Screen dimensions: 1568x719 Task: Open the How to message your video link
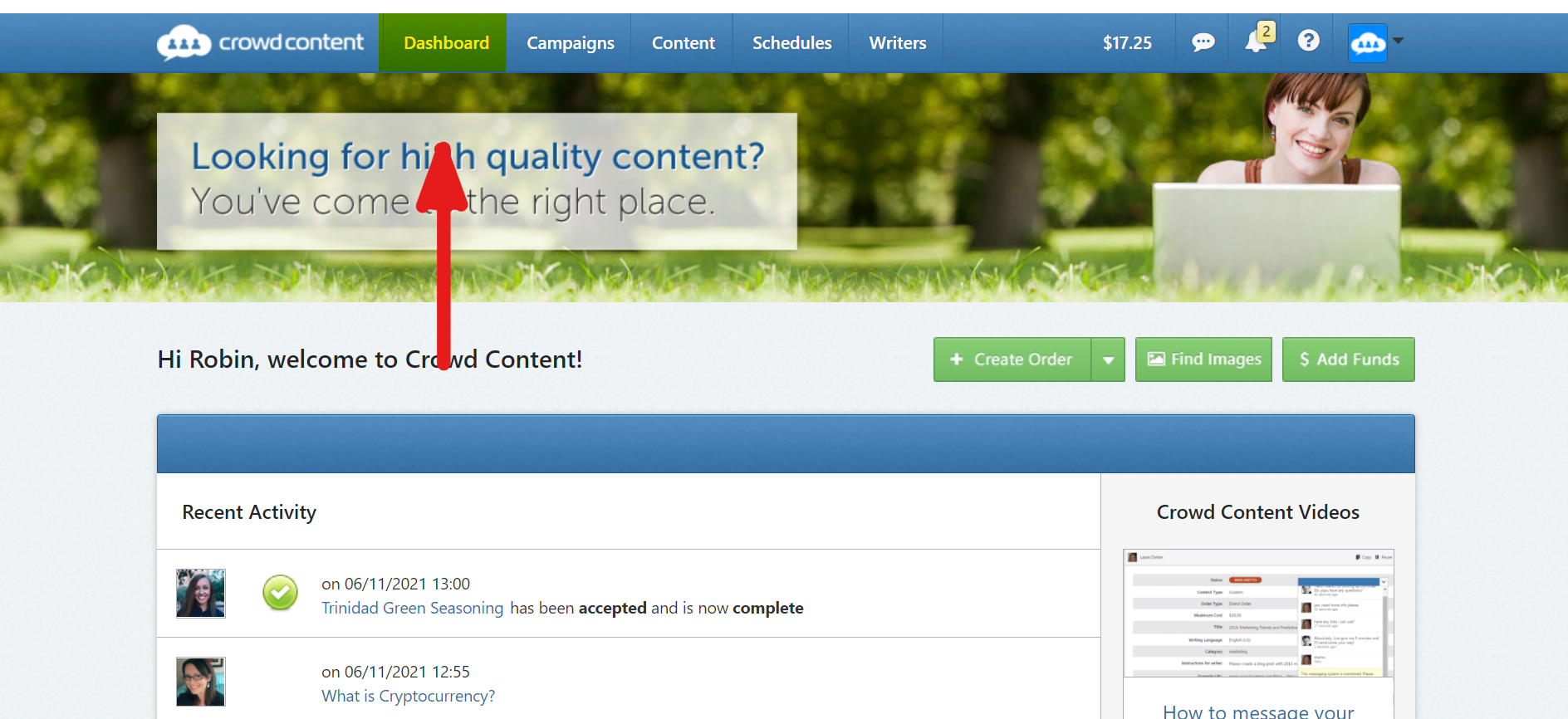(x=1258, y=711)
